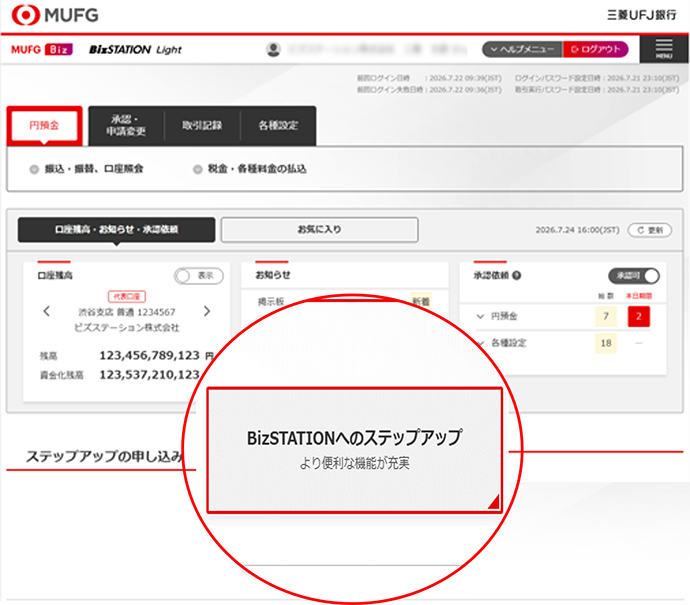Switch to the 取引記録 tab
The image size is (690, 605).
click(201, 127)
